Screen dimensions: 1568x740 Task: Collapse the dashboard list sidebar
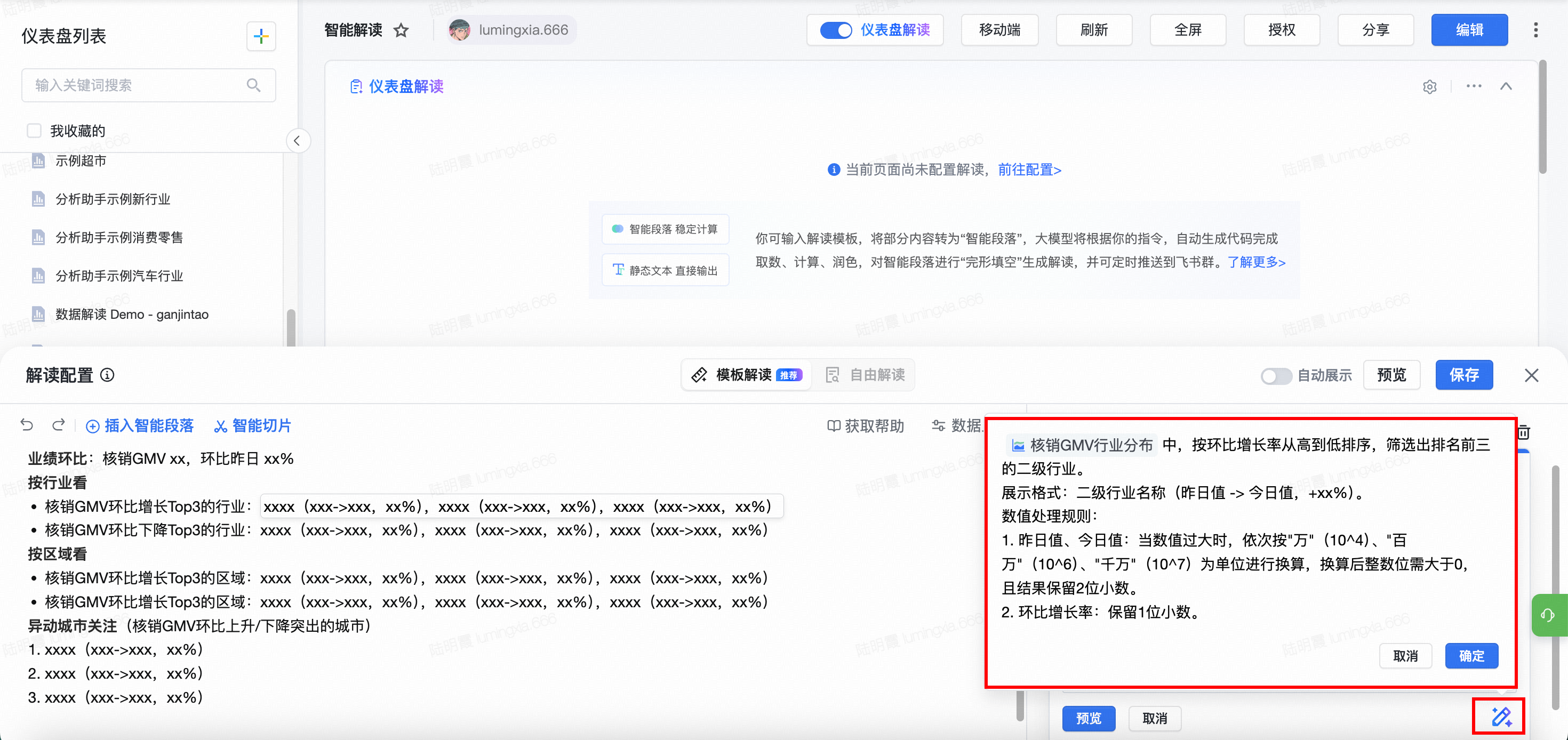click(297, 141)
